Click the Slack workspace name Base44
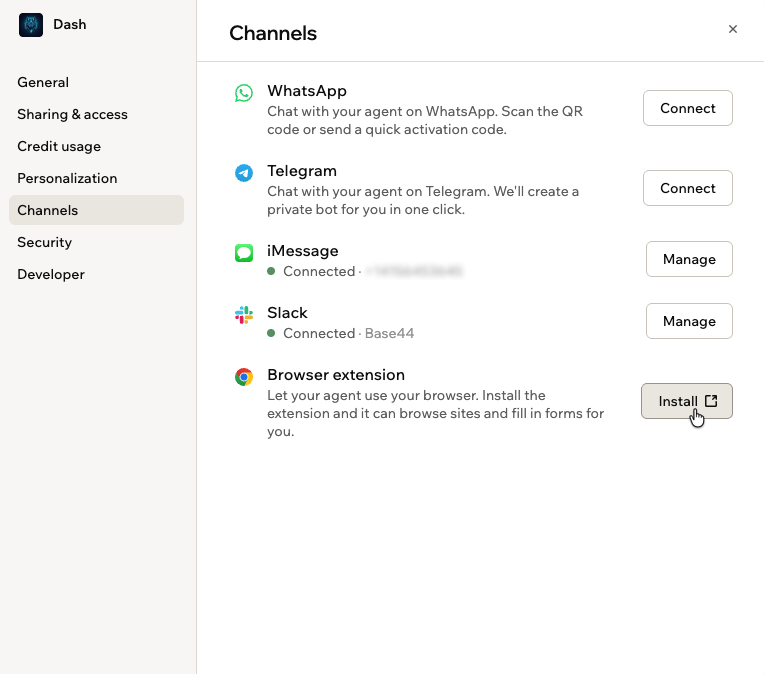 389,333
